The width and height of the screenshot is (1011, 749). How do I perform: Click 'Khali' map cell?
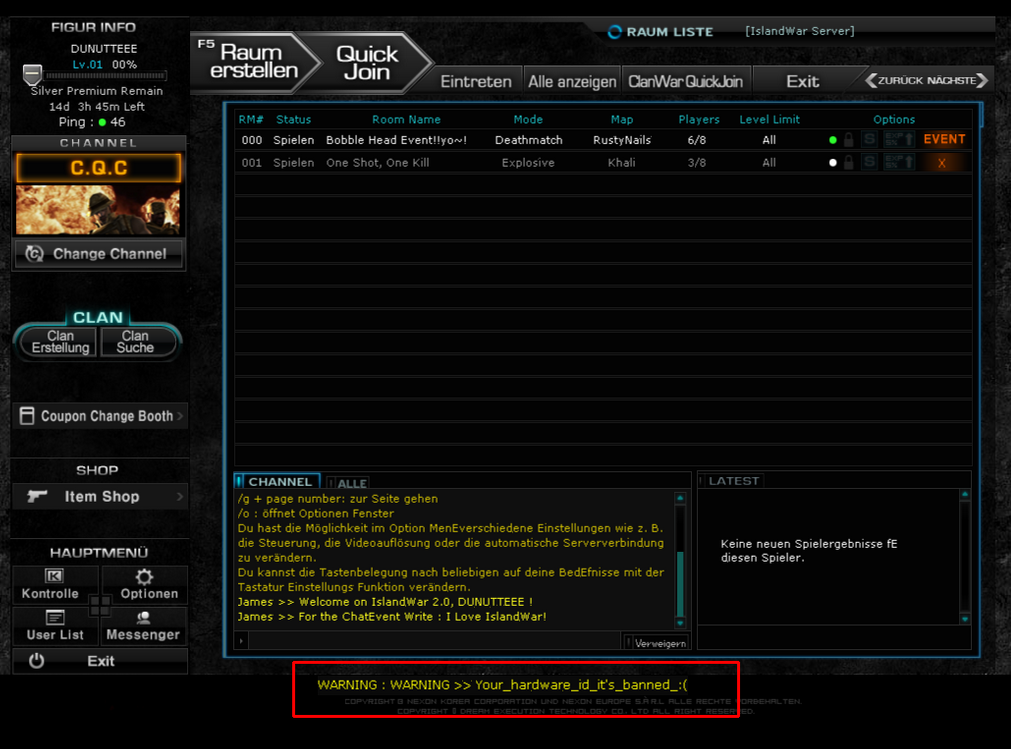pyautogui.click(x=622, y=162)
